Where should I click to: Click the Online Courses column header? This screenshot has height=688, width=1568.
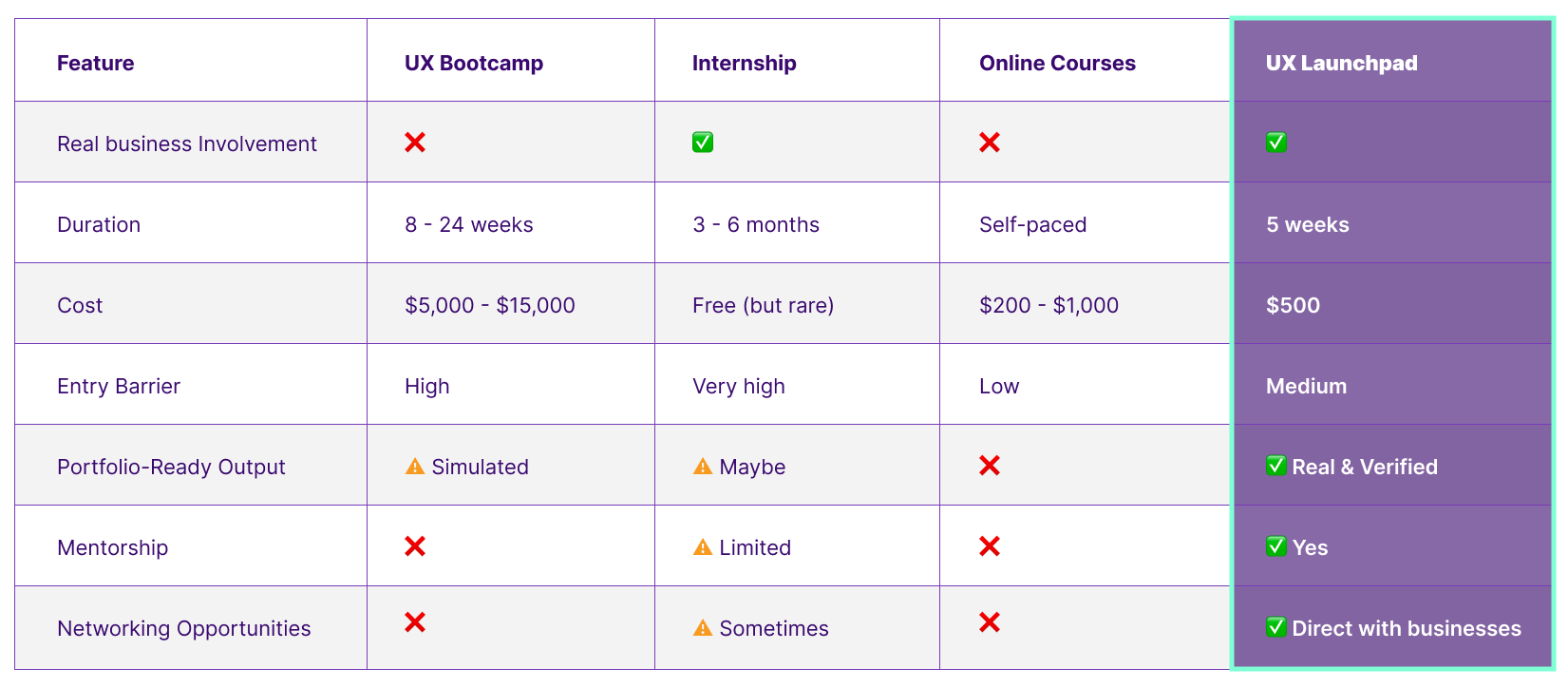pyautogui.click(x=1057, y=63)
